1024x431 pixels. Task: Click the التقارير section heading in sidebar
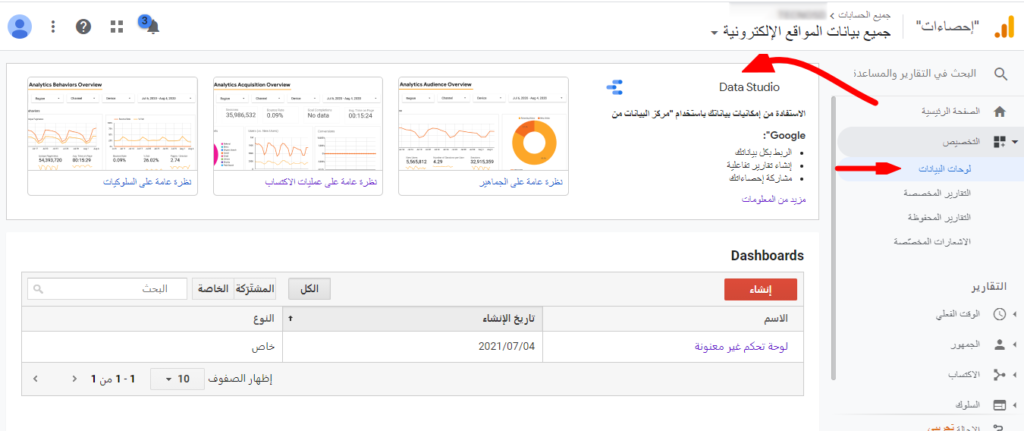(990, 287)
